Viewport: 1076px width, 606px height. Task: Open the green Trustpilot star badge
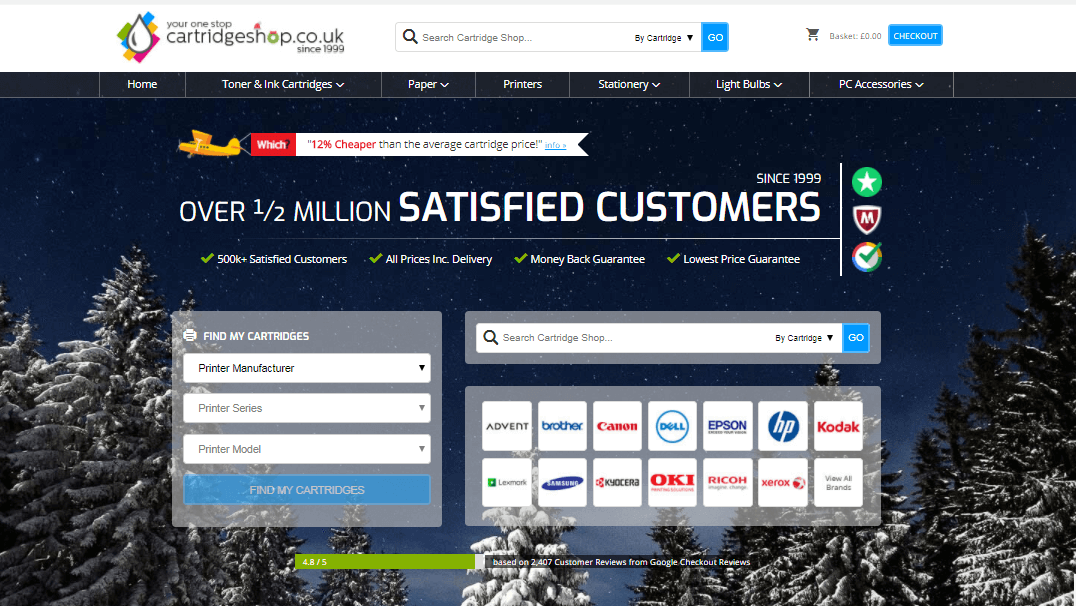[x=867, y=183]
